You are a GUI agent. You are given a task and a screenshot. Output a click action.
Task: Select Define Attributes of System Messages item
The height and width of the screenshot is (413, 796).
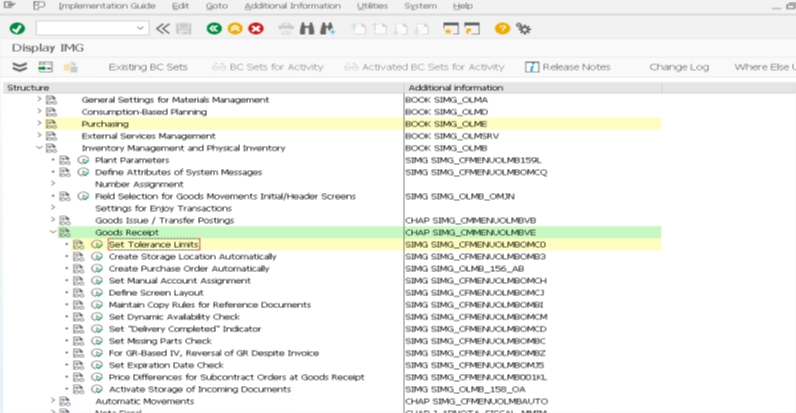(x=179, y=173)
